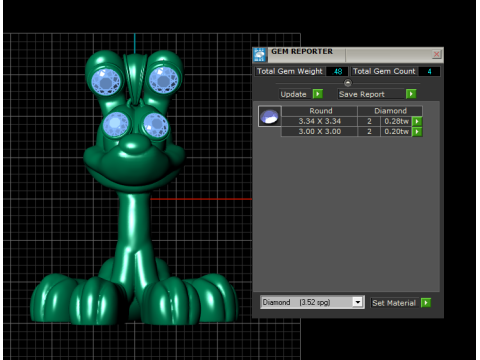This screenshot has height=360, width=480.
Task: Click the round collapse toggle under the totals
Action: pos(348,82)
